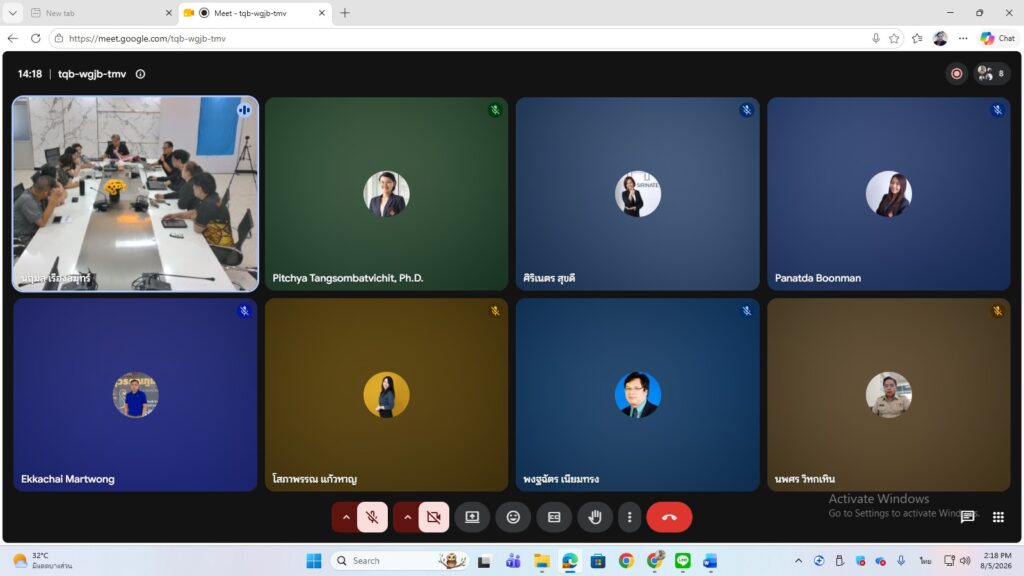Select Ekkachai Martwong participant tile
The height and width of the screenshot is (576, 1024).
[x=135, y=395]
